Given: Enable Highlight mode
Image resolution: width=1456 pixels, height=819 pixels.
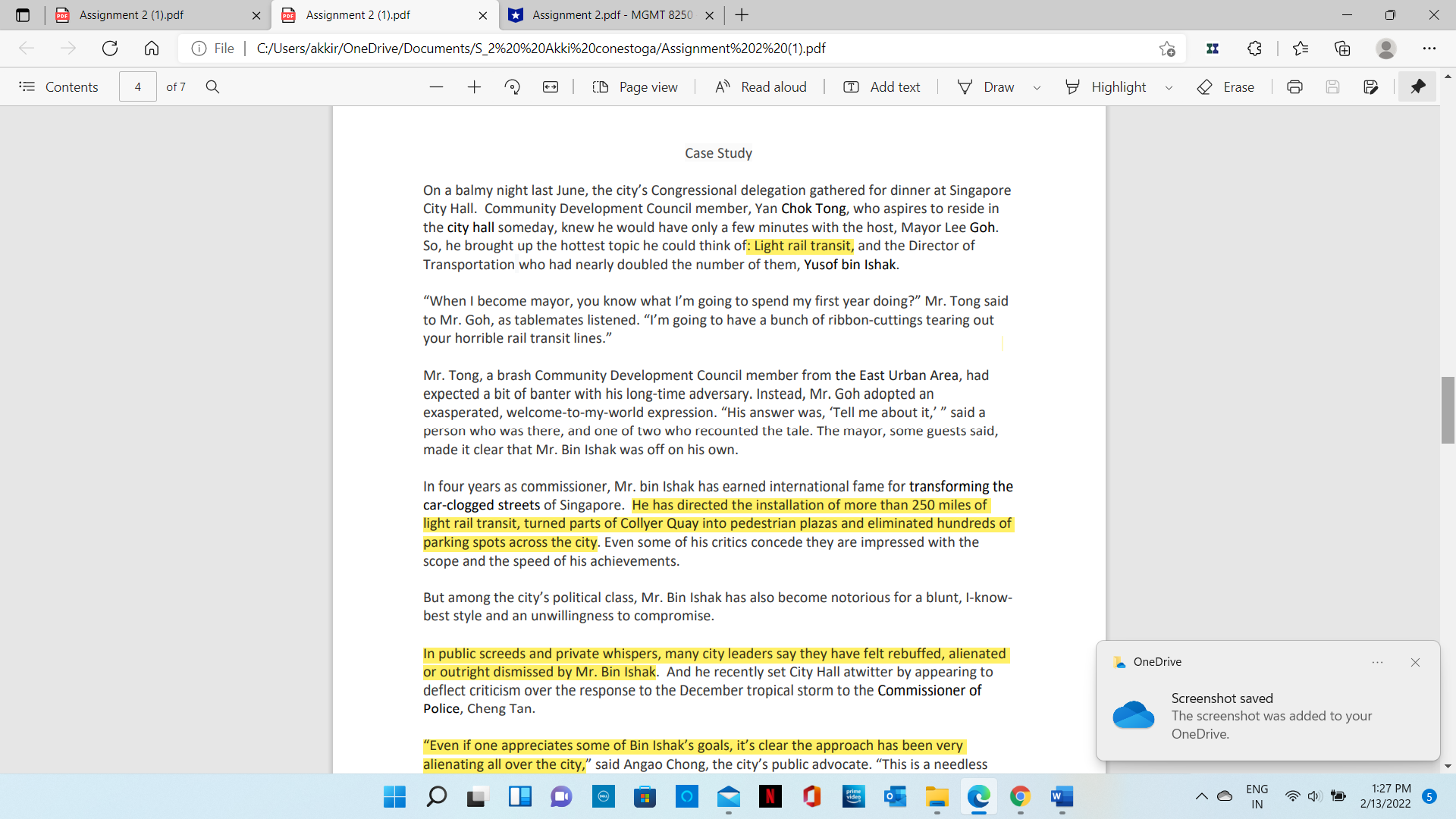Looking at the screenshot, I should [x=1108, y=86].
